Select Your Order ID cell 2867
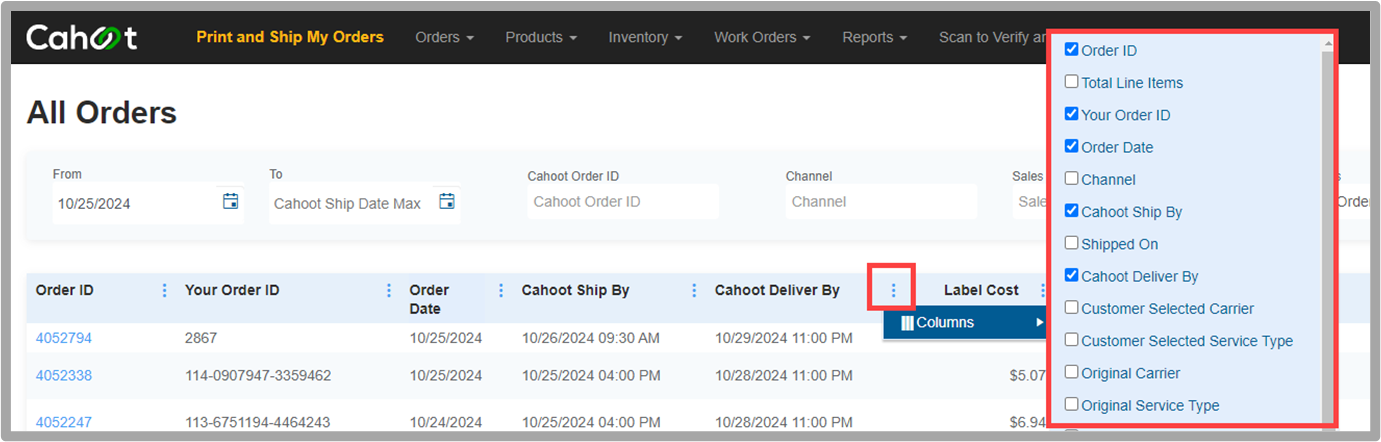Viewport: 1381px width, 442px height. click(201, 338)
